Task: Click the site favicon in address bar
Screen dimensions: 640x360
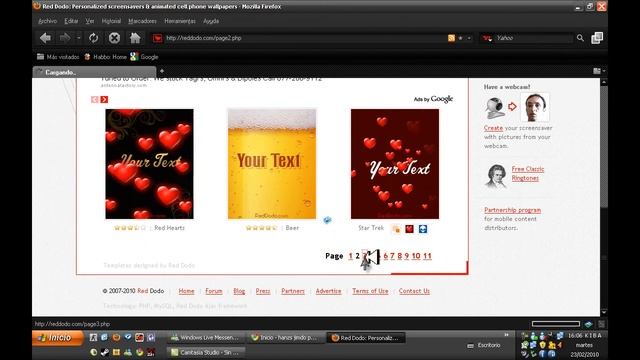Action: [x=158, y=38]
